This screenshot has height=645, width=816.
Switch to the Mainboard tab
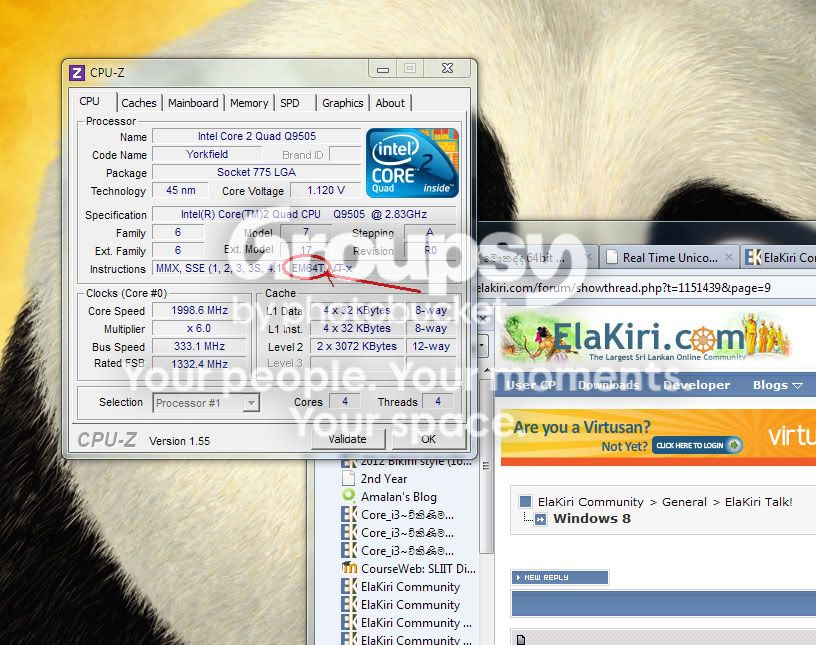click(x=193, y=103)
